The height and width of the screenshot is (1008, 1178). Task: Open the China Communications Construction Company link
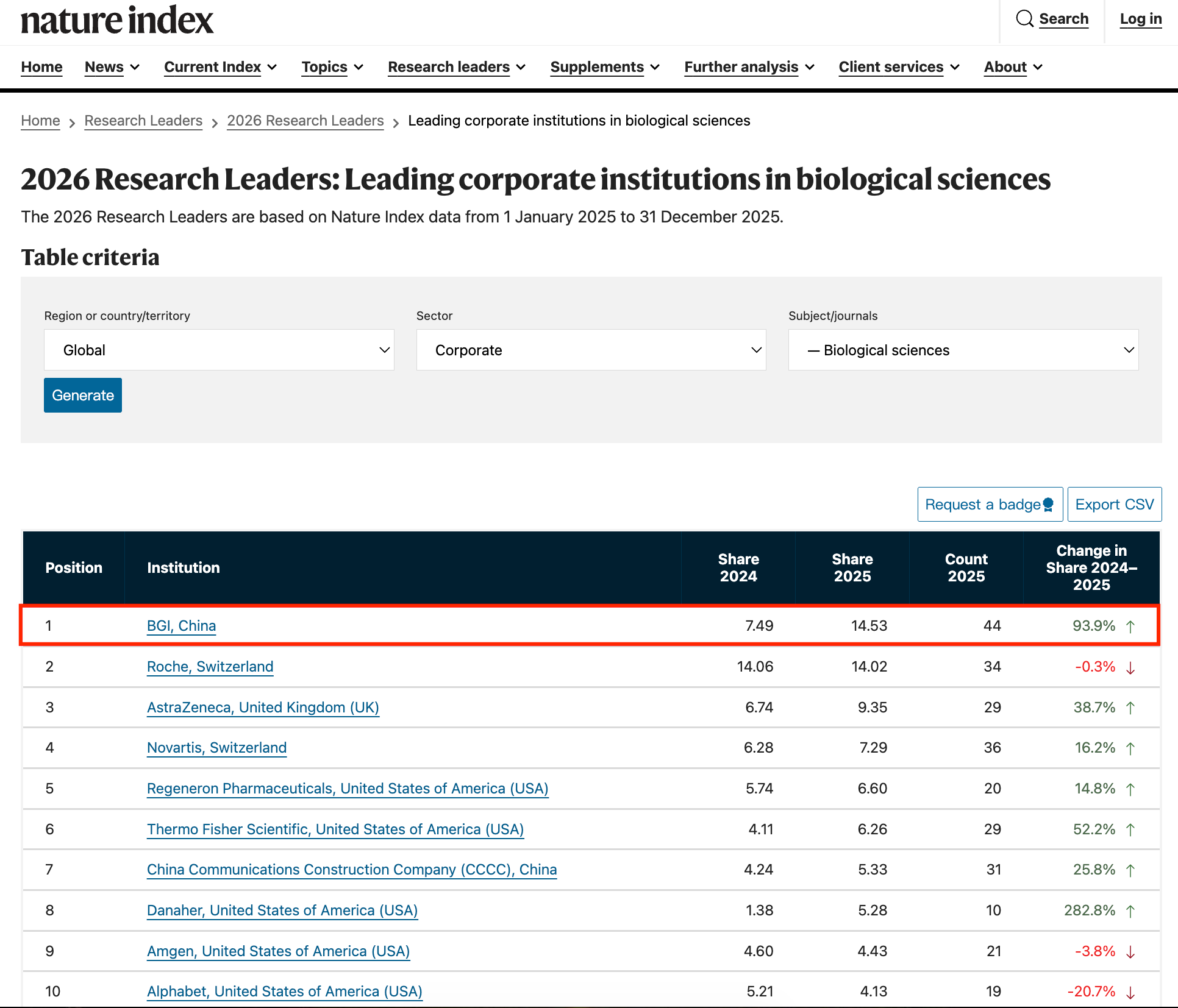point(352,870)
